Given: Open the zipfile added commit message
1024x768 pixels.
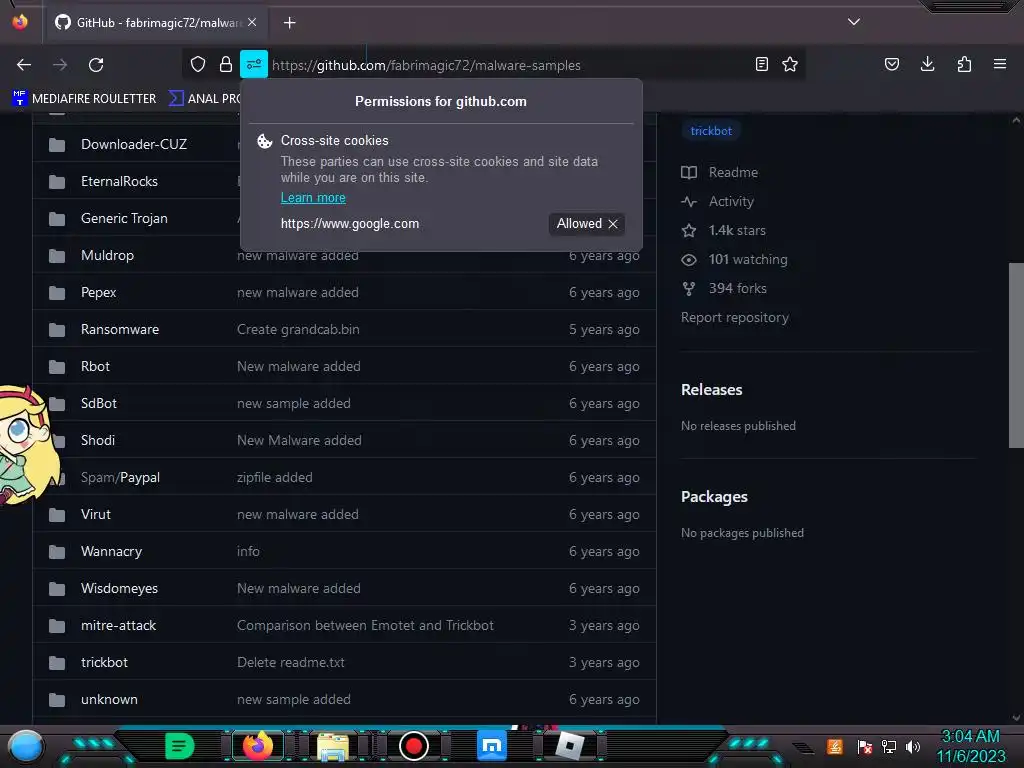Looking at the screenshot, I should 275,477.
